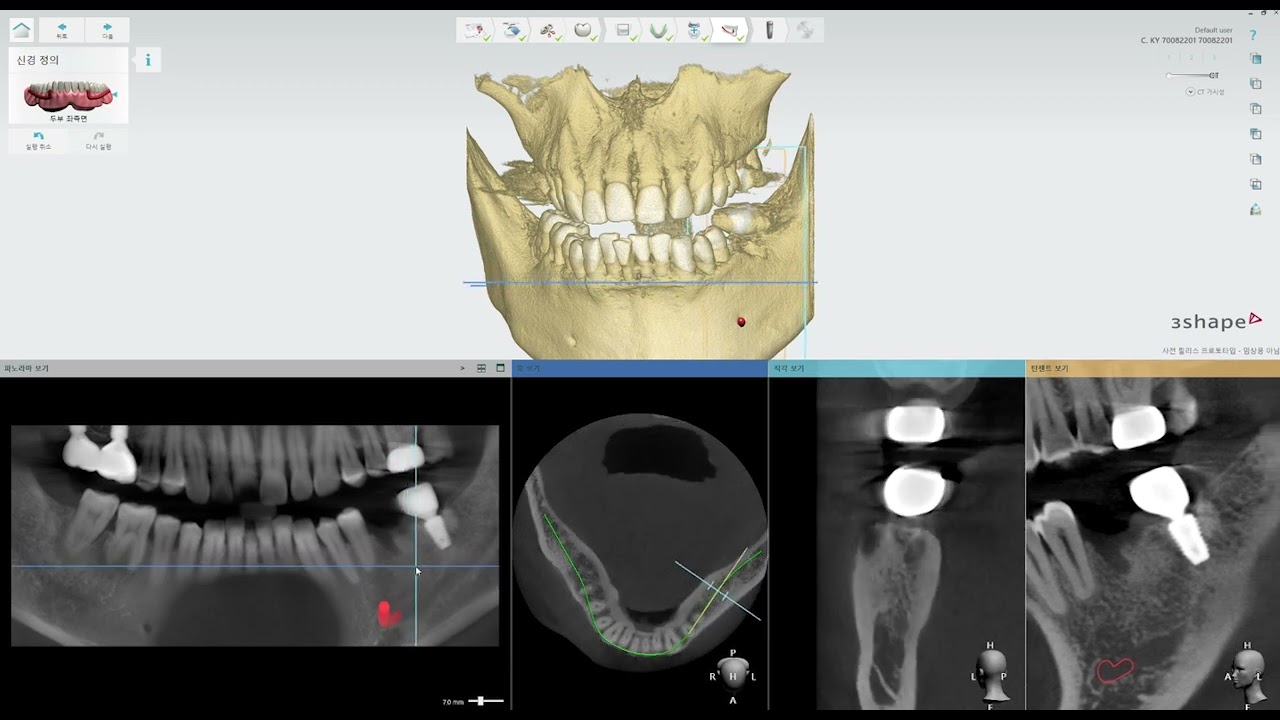
Task: Open the implant placement workflow step
Action: [x=769, y=30]
